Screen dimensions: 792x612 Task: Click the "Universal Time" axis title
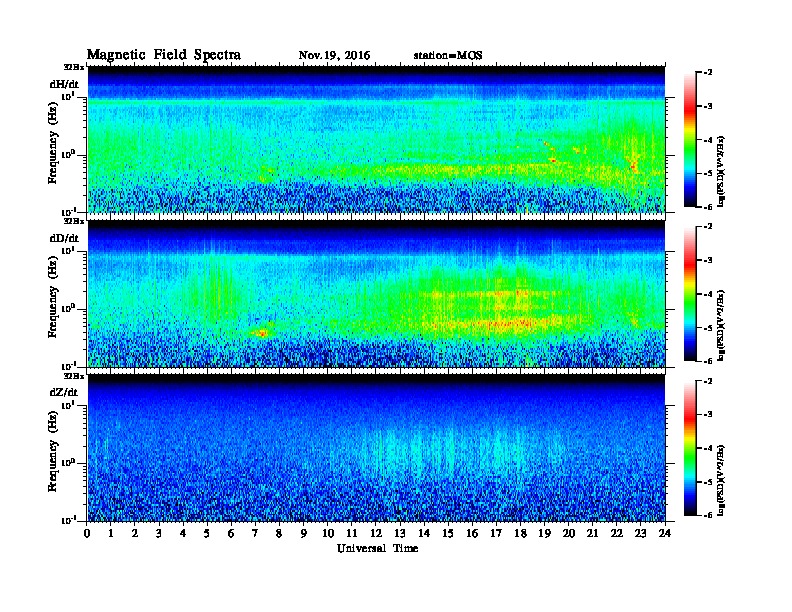377,548
